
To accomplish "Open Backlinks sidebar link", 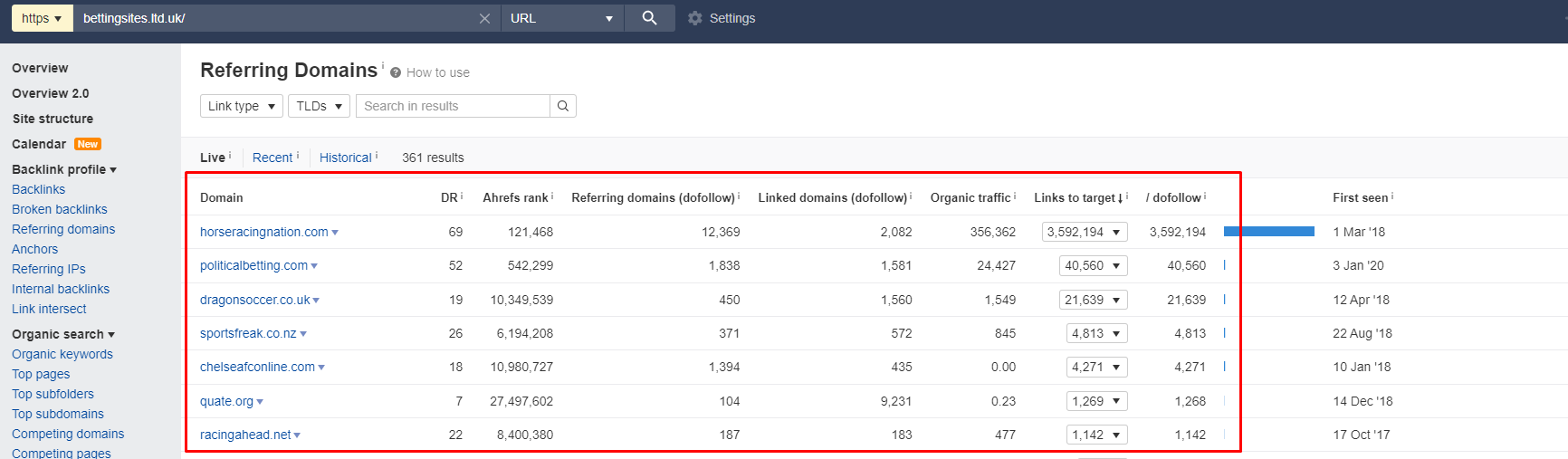I will (38, 189).
